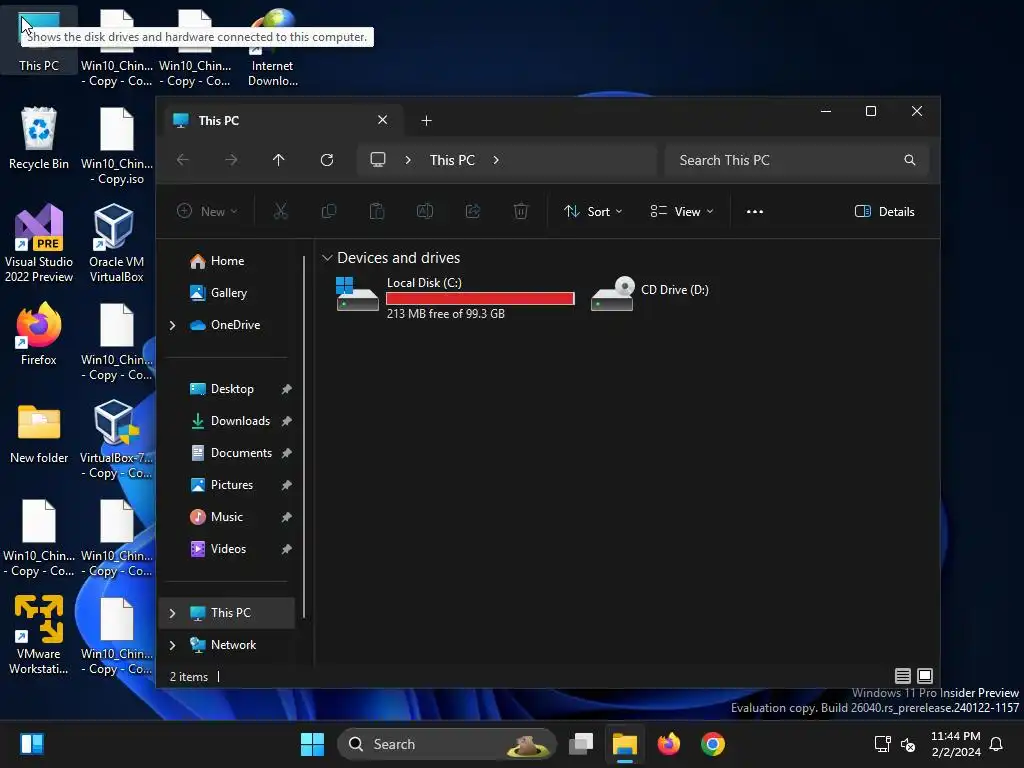Open Documents in navigation pane
This screenshot has height=768, width=1024.
[x=226, y=453]
